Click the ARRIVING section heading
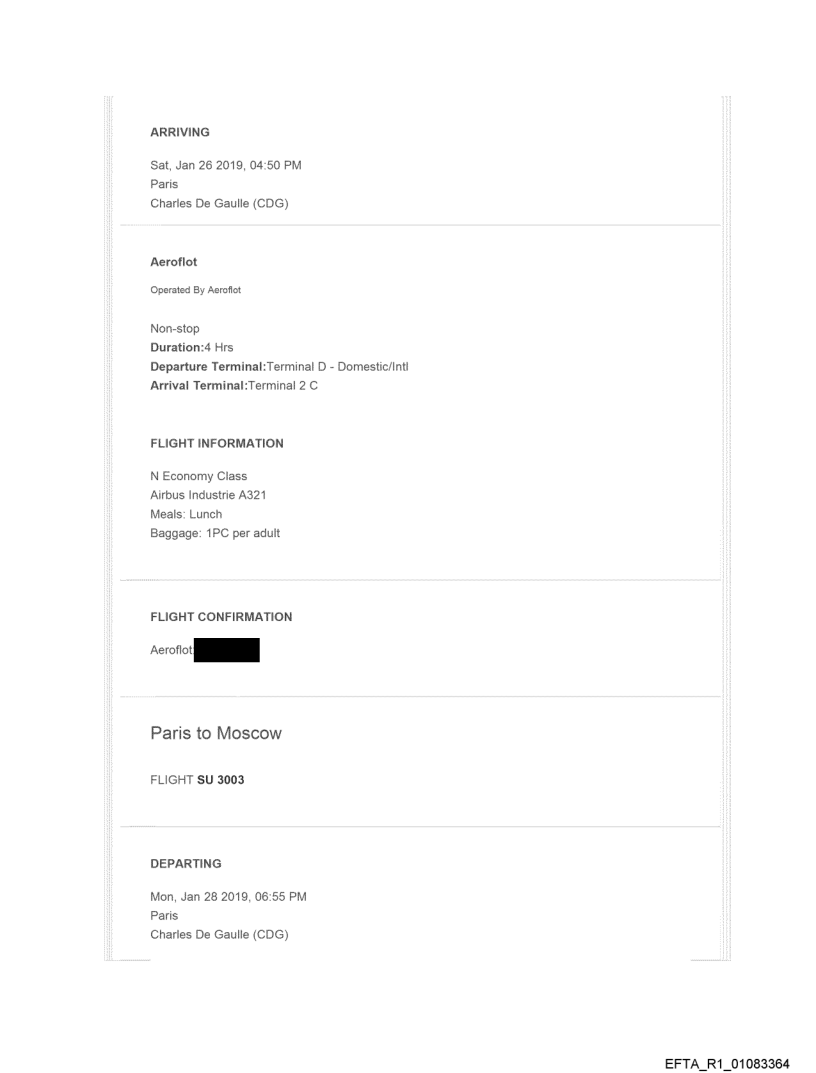816x1073 pixels. click(179, 132)
